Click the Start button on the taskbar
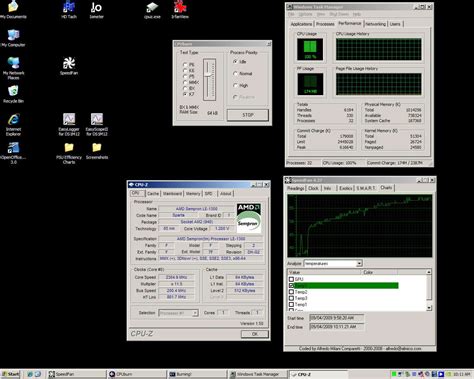The width and height of the screenshot is (474, 379). click(10, 374)
